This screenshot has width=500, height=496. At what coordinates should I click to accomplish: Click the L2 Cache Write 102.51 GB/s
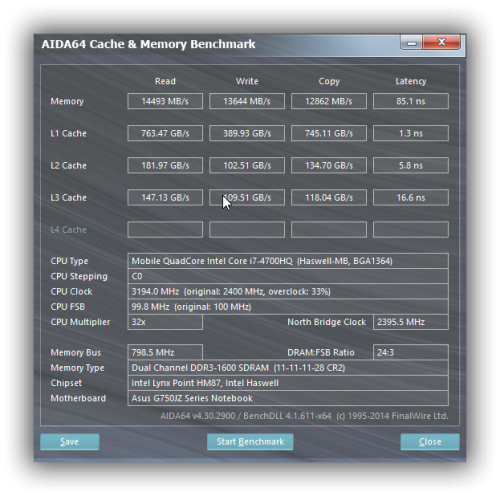(x=247, y=165)
